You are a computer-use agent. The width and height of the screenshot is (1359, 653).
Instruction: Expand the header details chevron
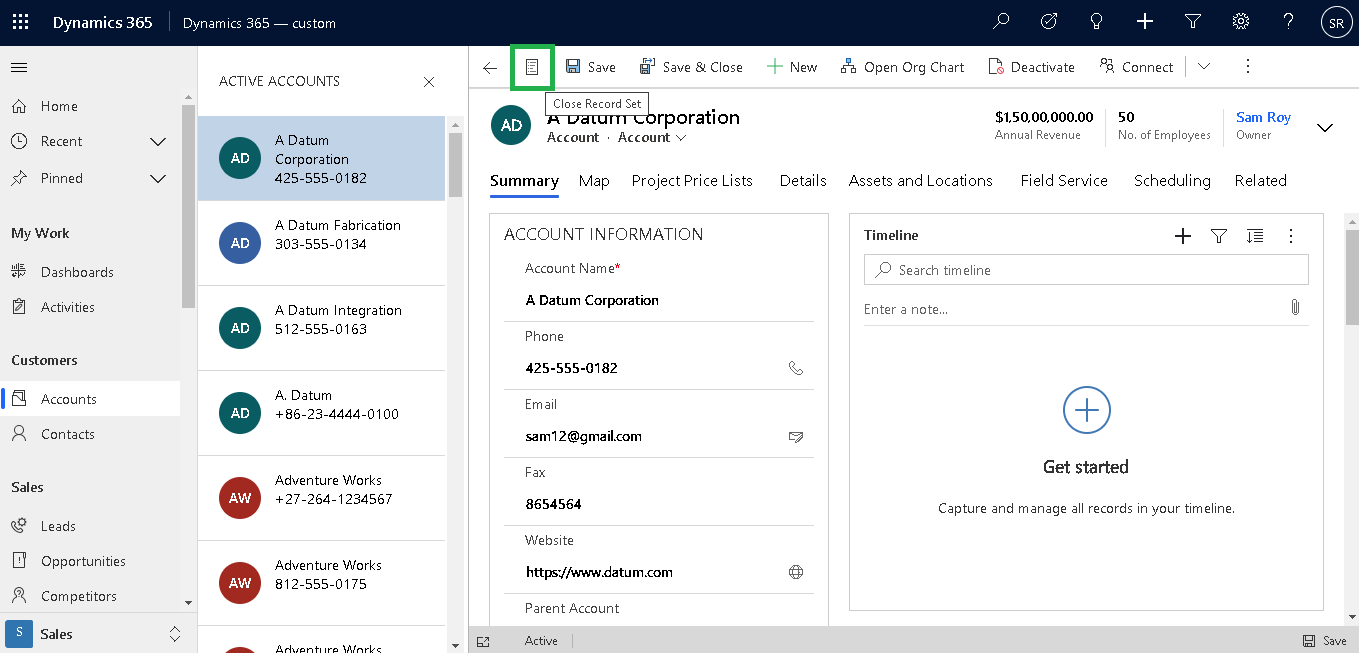pos(1325,128)
